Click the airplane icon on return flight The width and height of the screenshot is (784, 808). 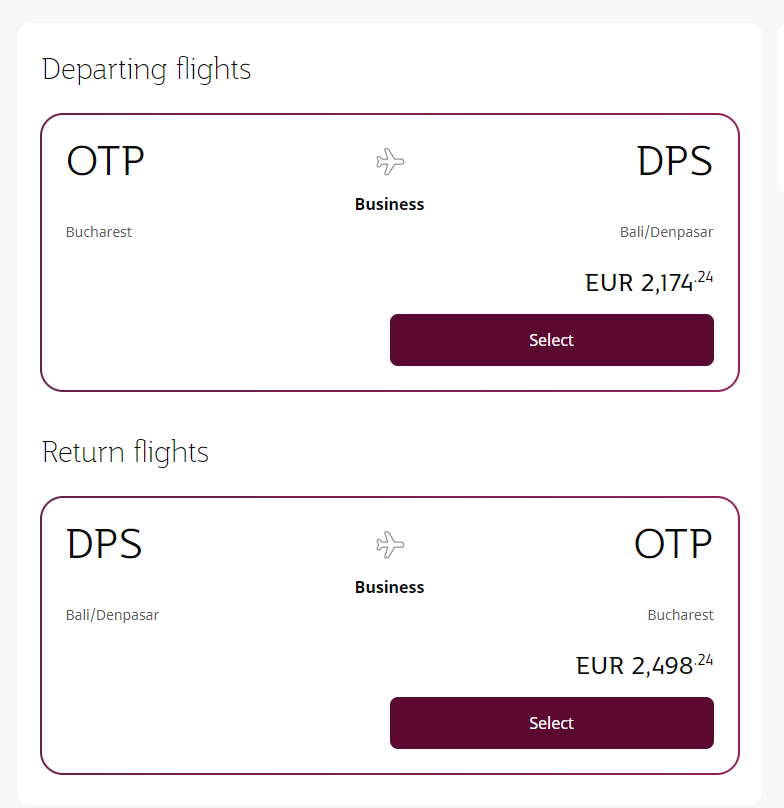(389, 544)
